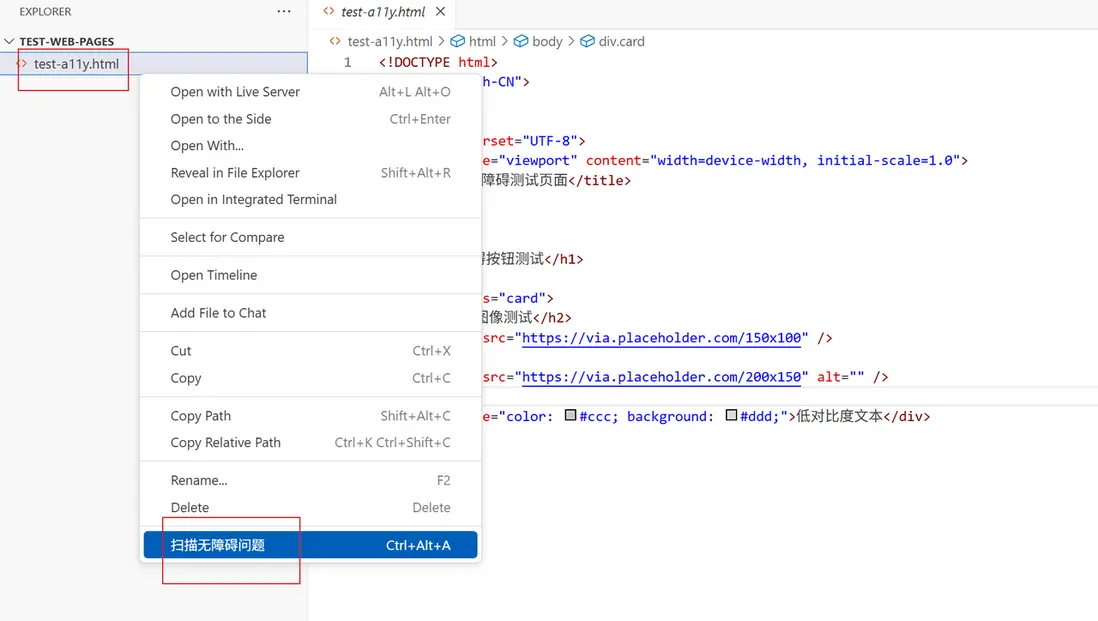Follow the 200x150 placeholder URL link

663,377
